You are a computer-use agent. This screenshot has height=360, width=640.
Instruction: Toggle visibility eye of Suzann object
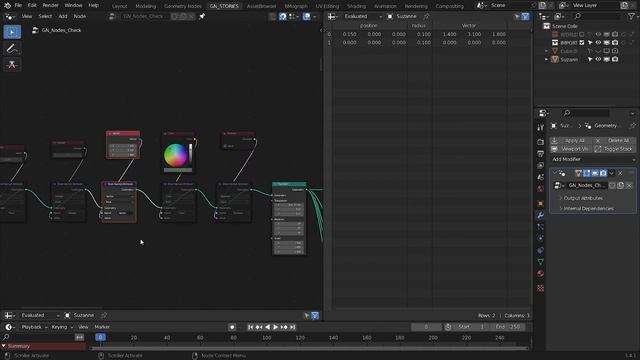(598, 59)
